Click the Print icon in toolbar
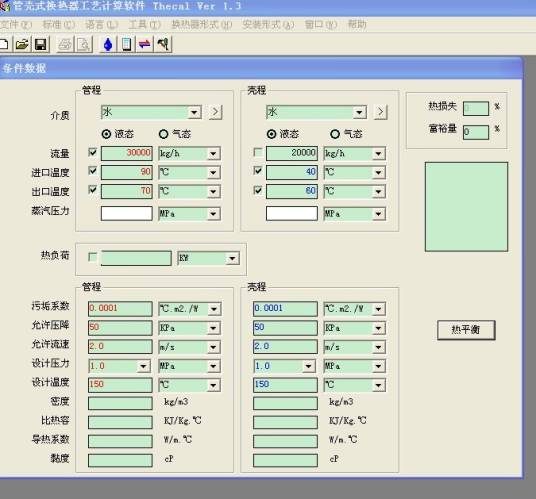The height and width of the screenshot is (499, 536). 65,44
